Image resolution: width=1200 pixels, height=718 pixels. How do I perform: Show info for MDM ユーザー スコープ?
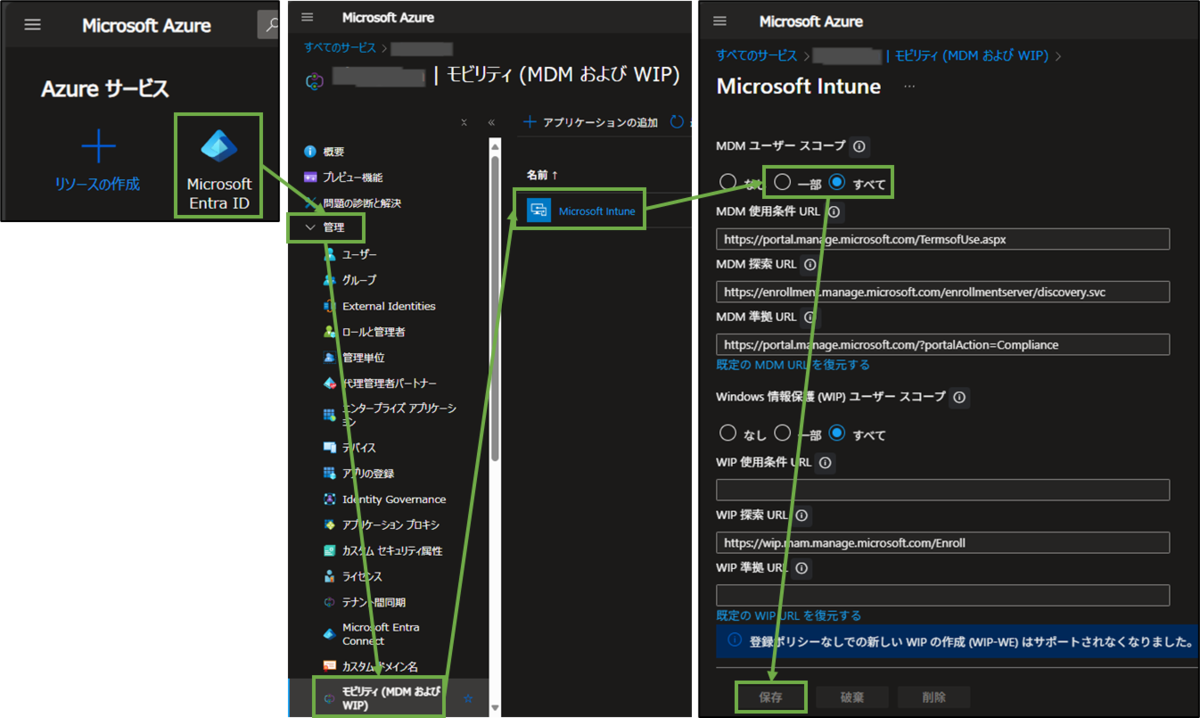click(x=858, y=146)
